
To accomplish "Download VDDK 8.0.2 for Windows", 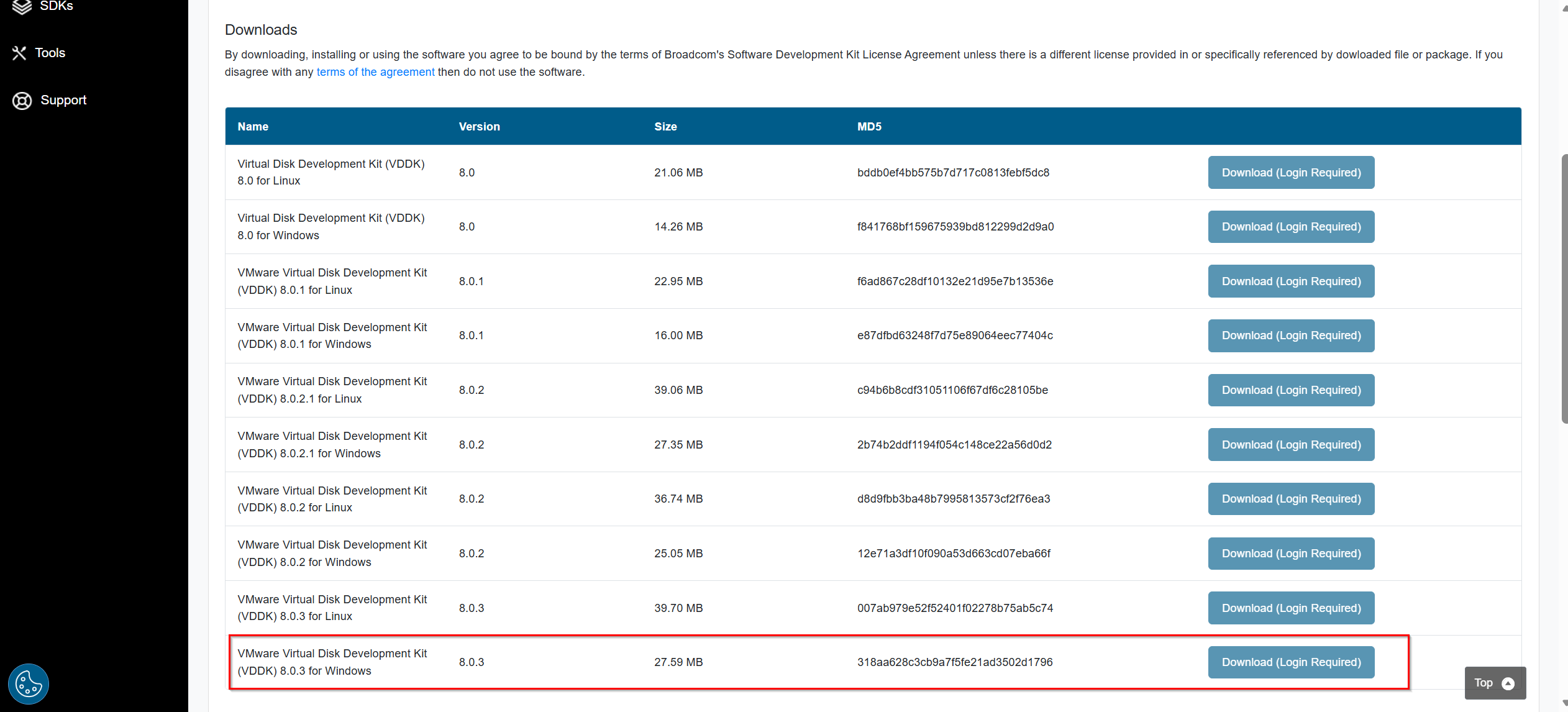I will 1291,554.
